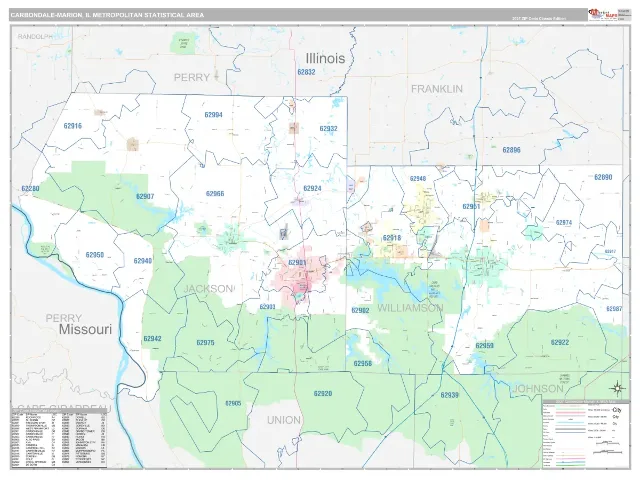640x480 pixels.
Task: Click the map publisher logo
Action: (602, 15)
